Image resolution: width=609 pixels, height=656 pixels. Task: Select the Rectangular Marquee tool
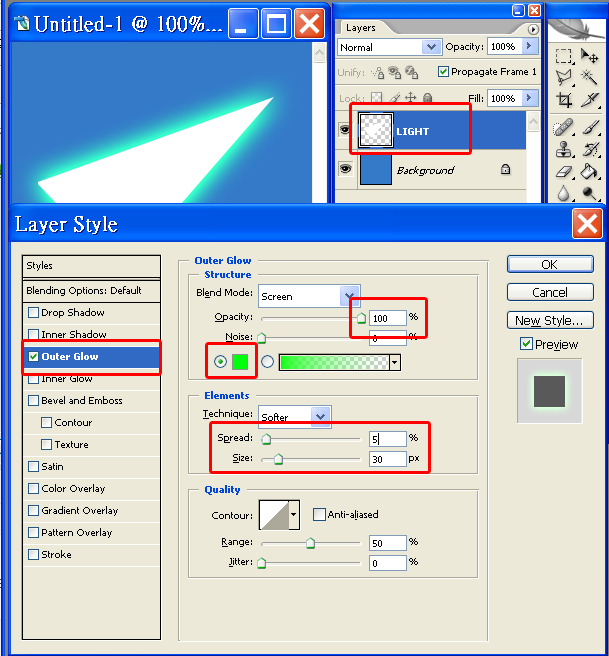pyautogui.click(x=563, y=56)
